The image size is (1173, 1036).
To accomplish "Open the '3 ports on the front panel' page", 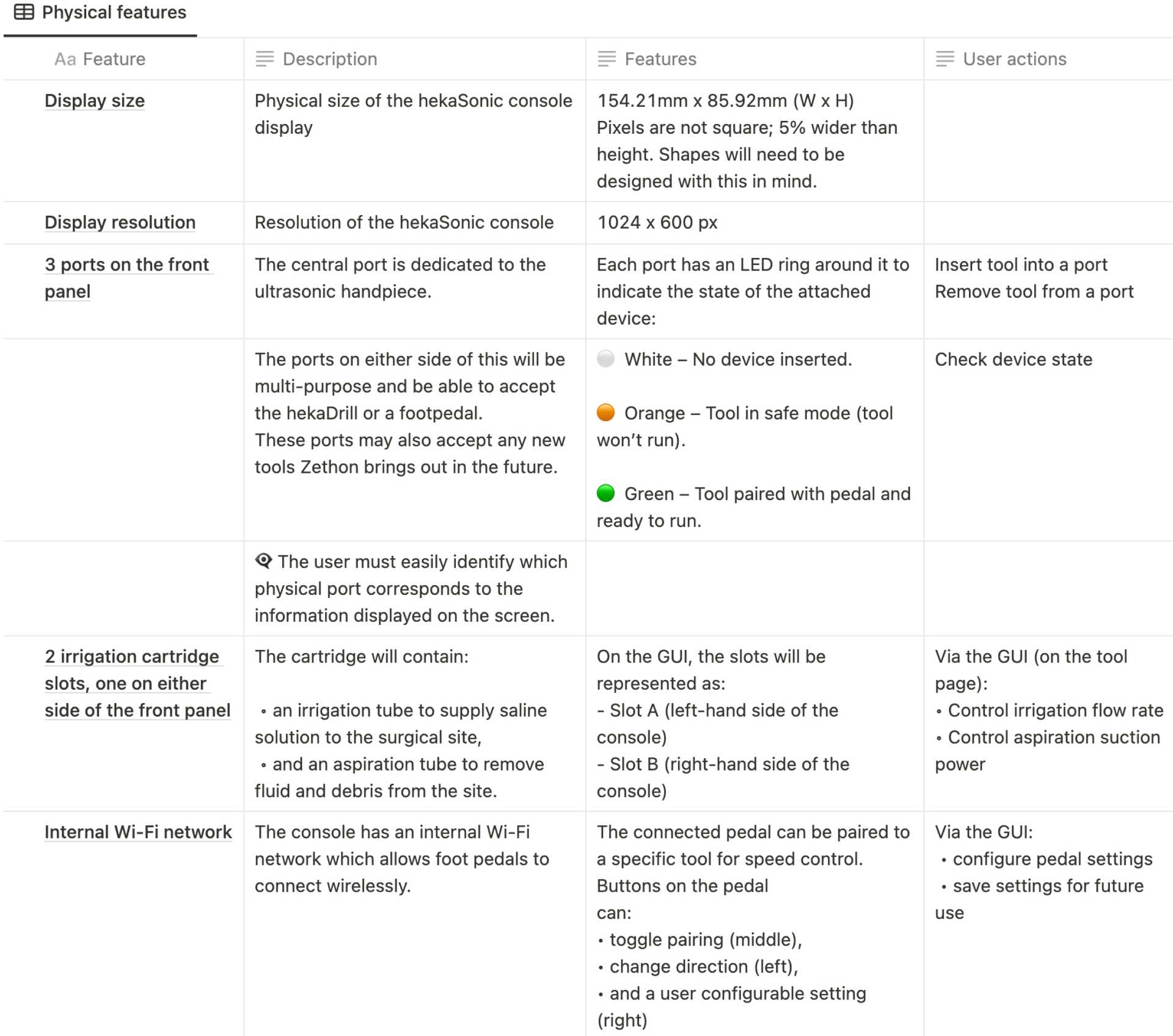I will click(x=126, y=265).
